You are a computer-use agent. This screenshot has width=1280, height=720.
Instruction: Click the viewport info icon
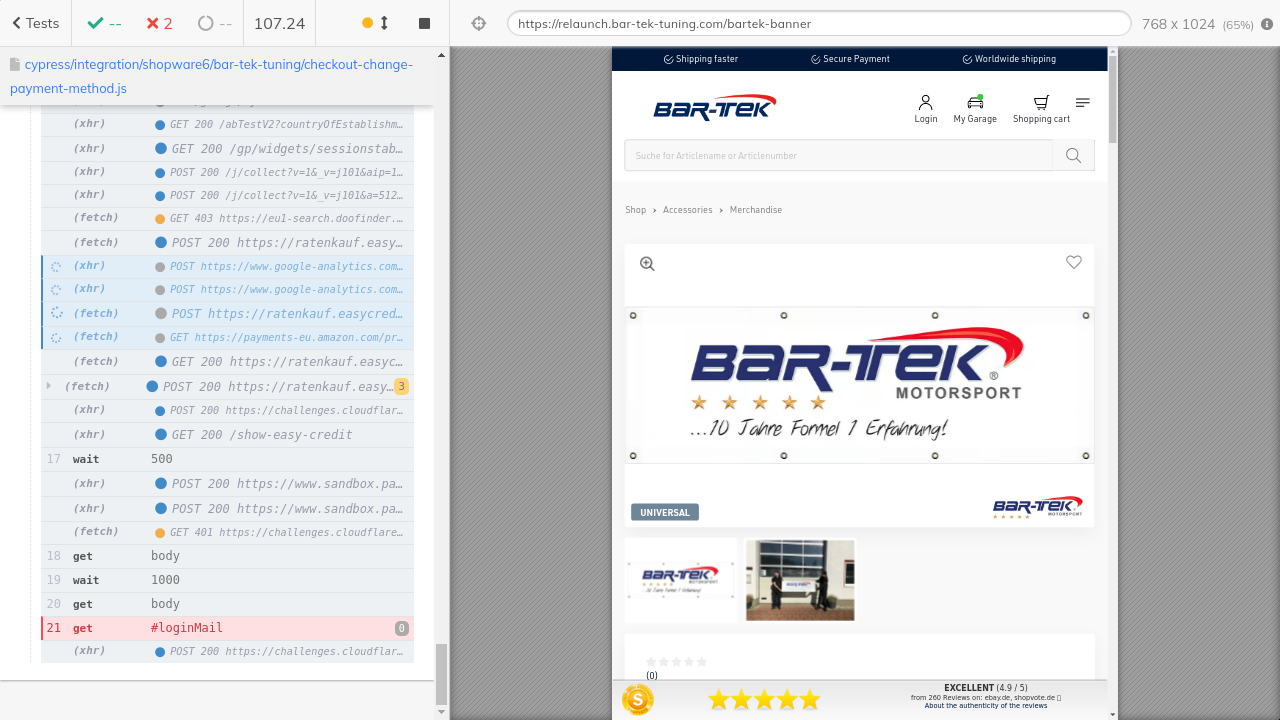point(1267,24)
